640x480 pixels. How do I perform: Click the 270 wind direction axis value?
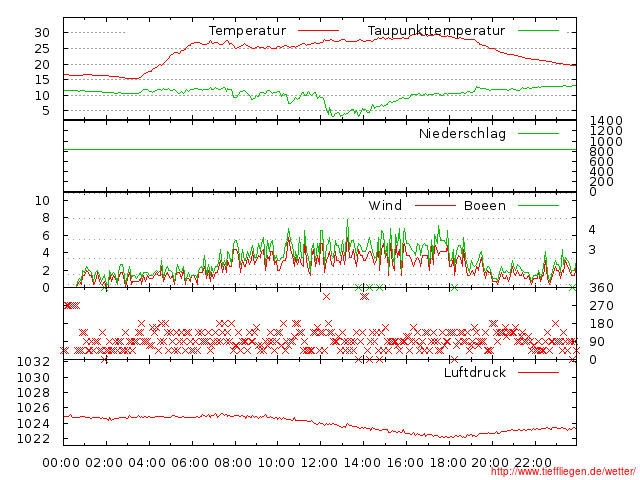(601, 306)
